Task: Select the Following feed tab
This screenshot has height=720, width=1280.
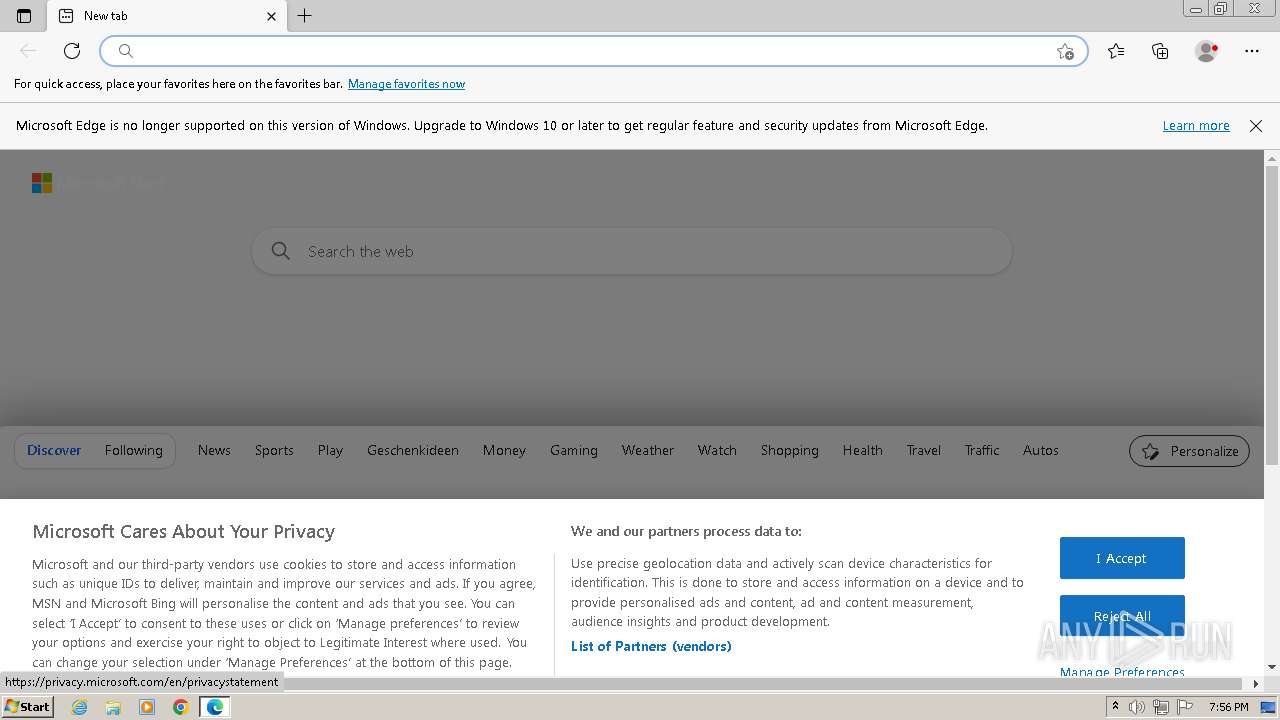Action: click(134, 451)
